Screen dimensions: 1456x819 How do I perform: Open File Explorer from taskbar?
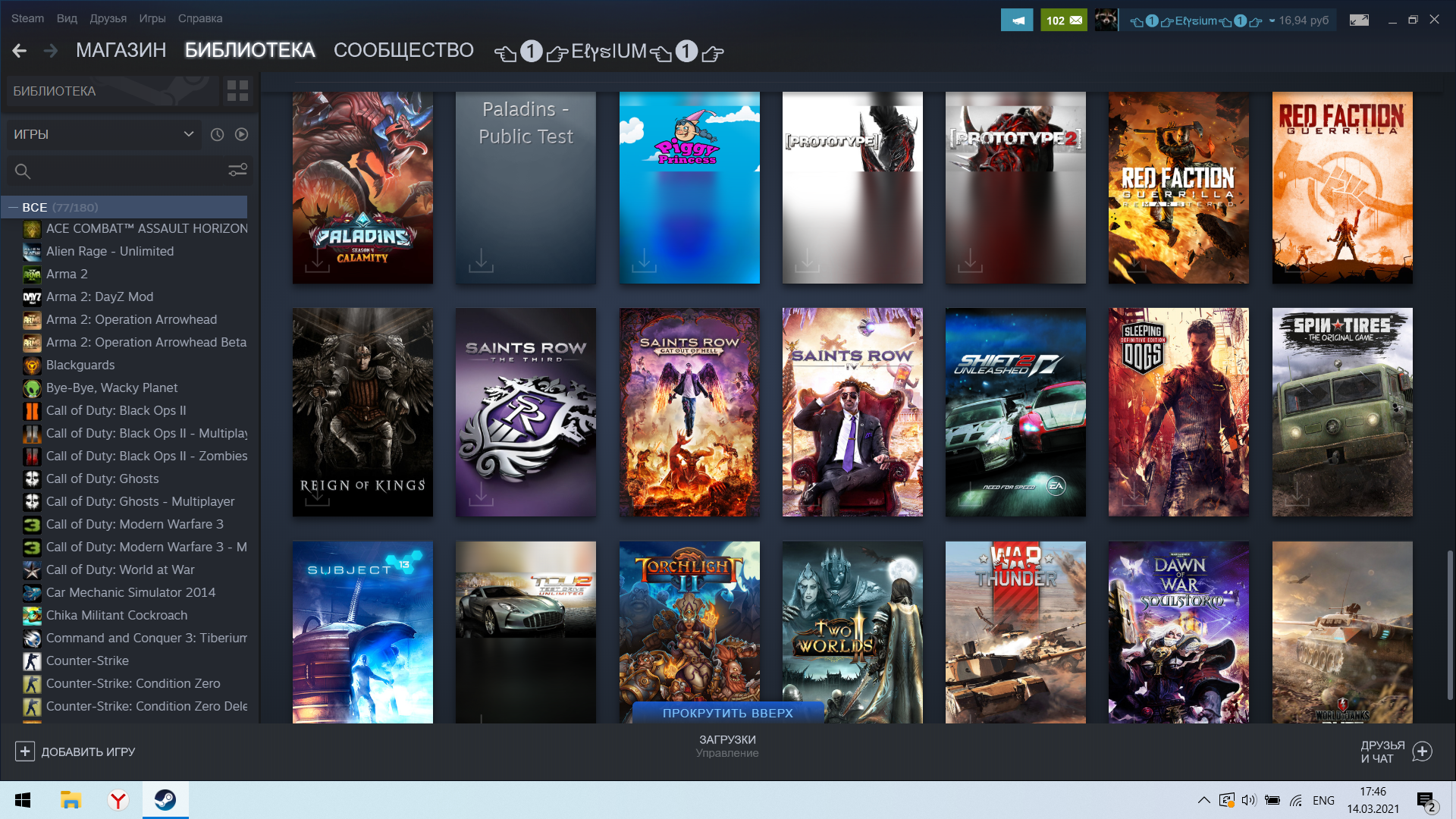[71, 800]
